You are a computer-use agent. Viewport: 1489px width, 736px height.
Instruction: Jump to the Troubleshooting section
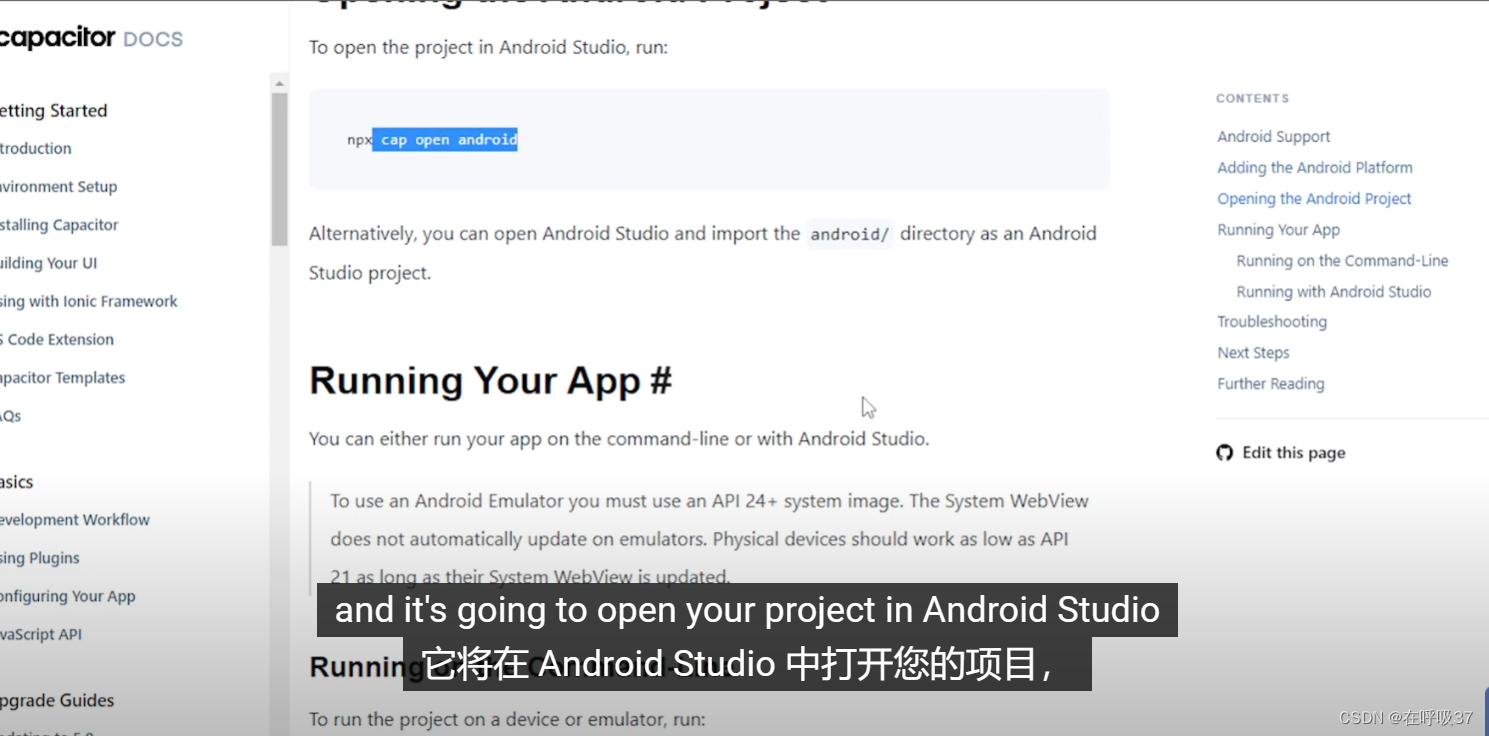pyautogui.click(x=1271, y=321)
